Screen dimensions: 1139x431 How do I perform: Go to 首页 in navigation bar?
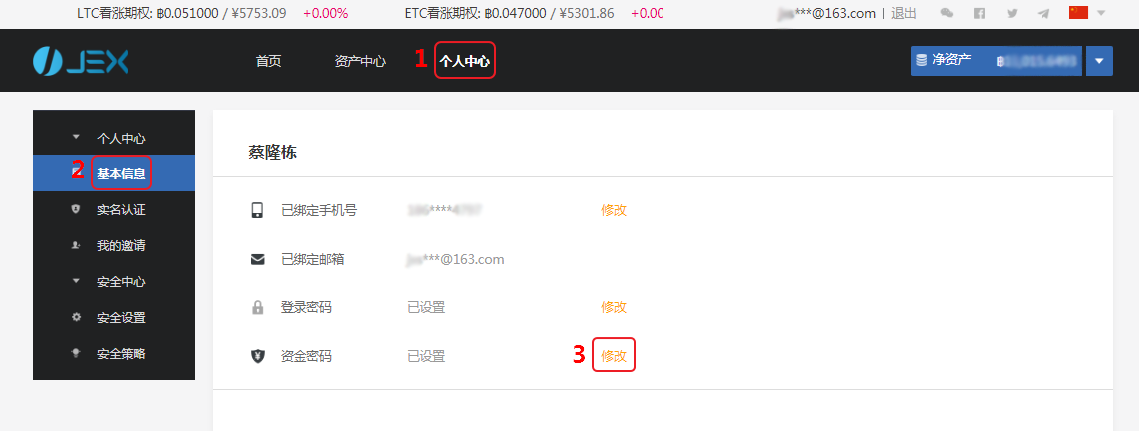[268, 61]
